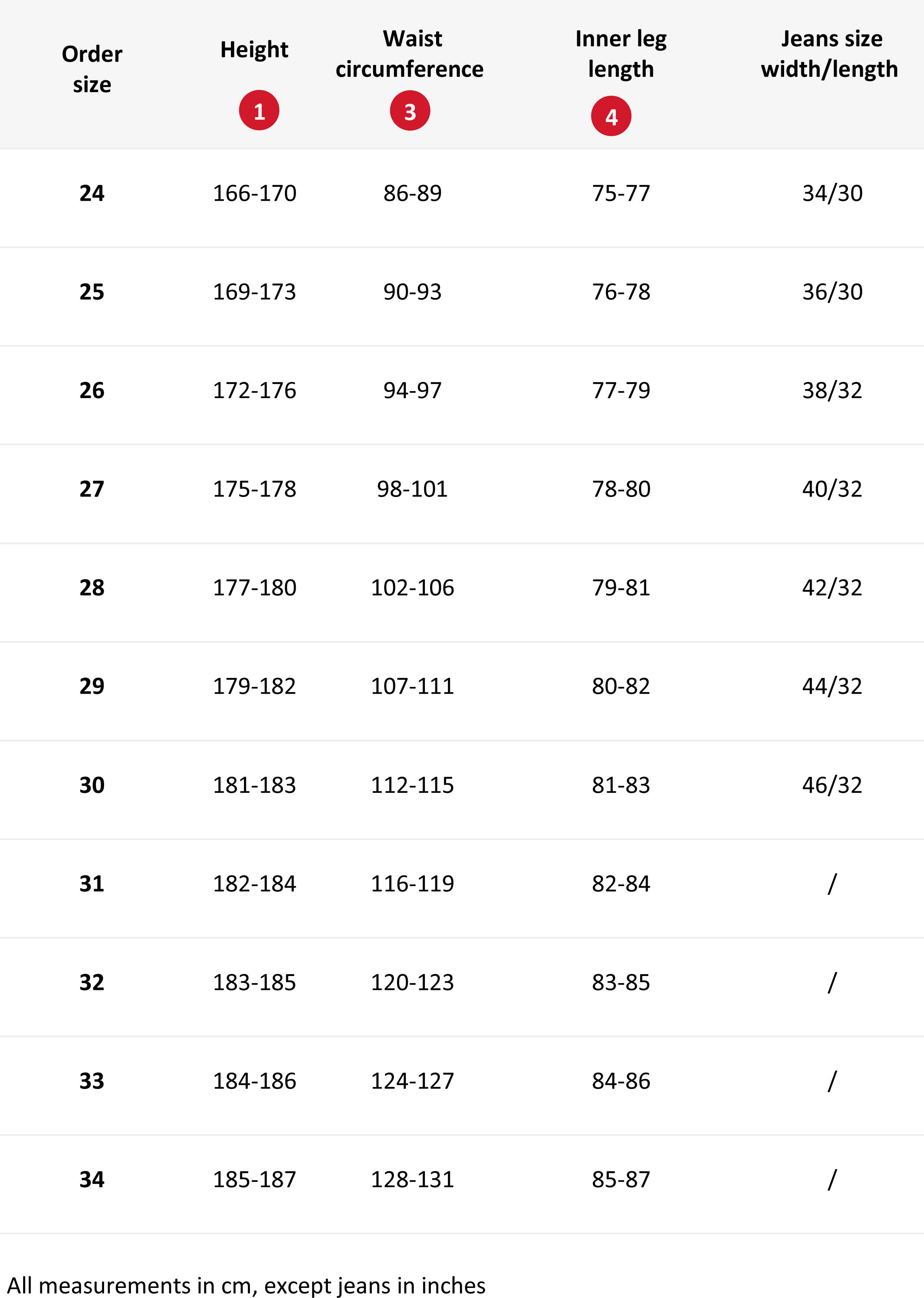Select the Order size column header

coord(92,69)
